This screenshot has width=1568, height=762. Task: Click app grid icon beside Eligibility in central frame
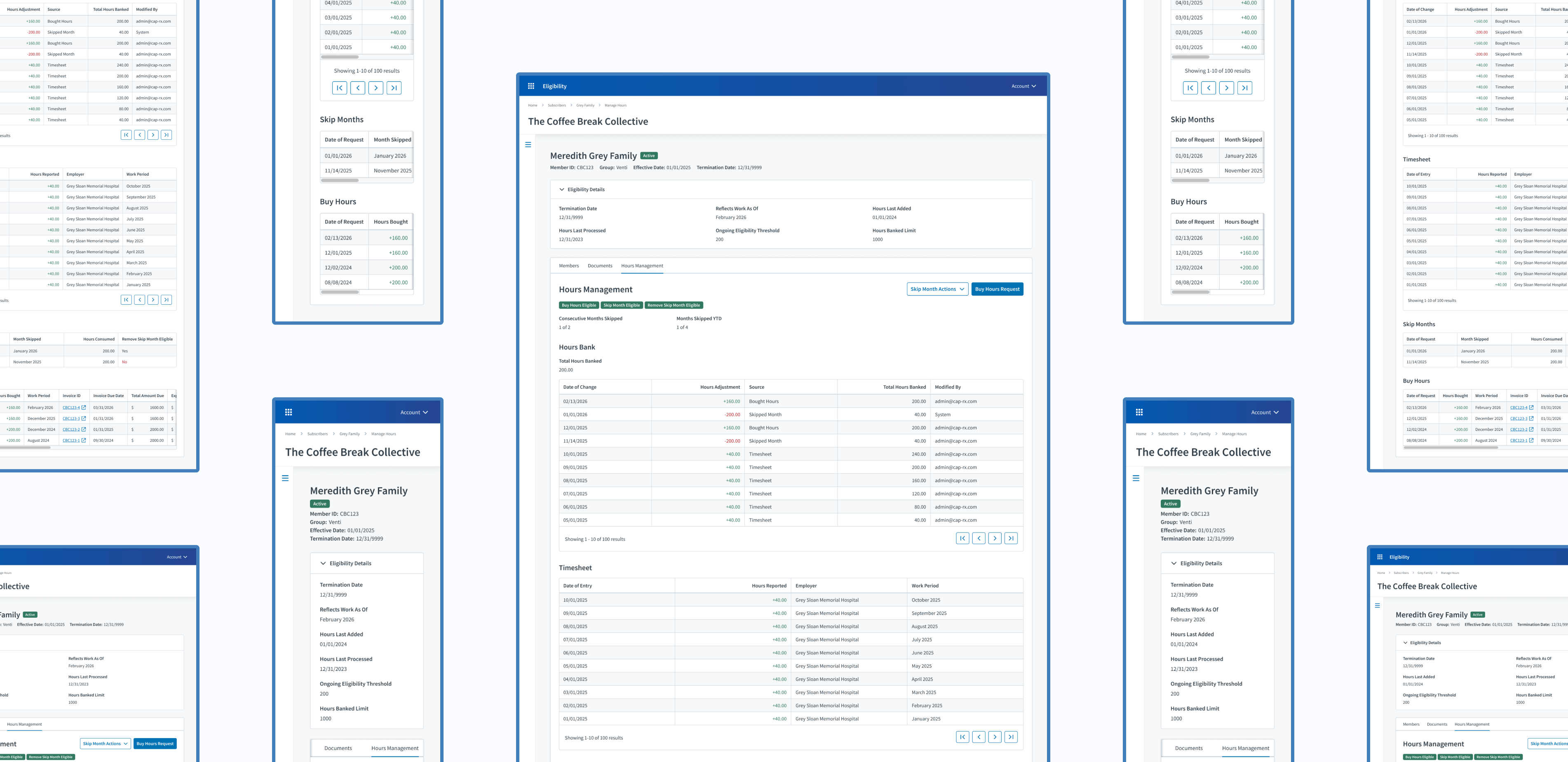coord(531,86)
